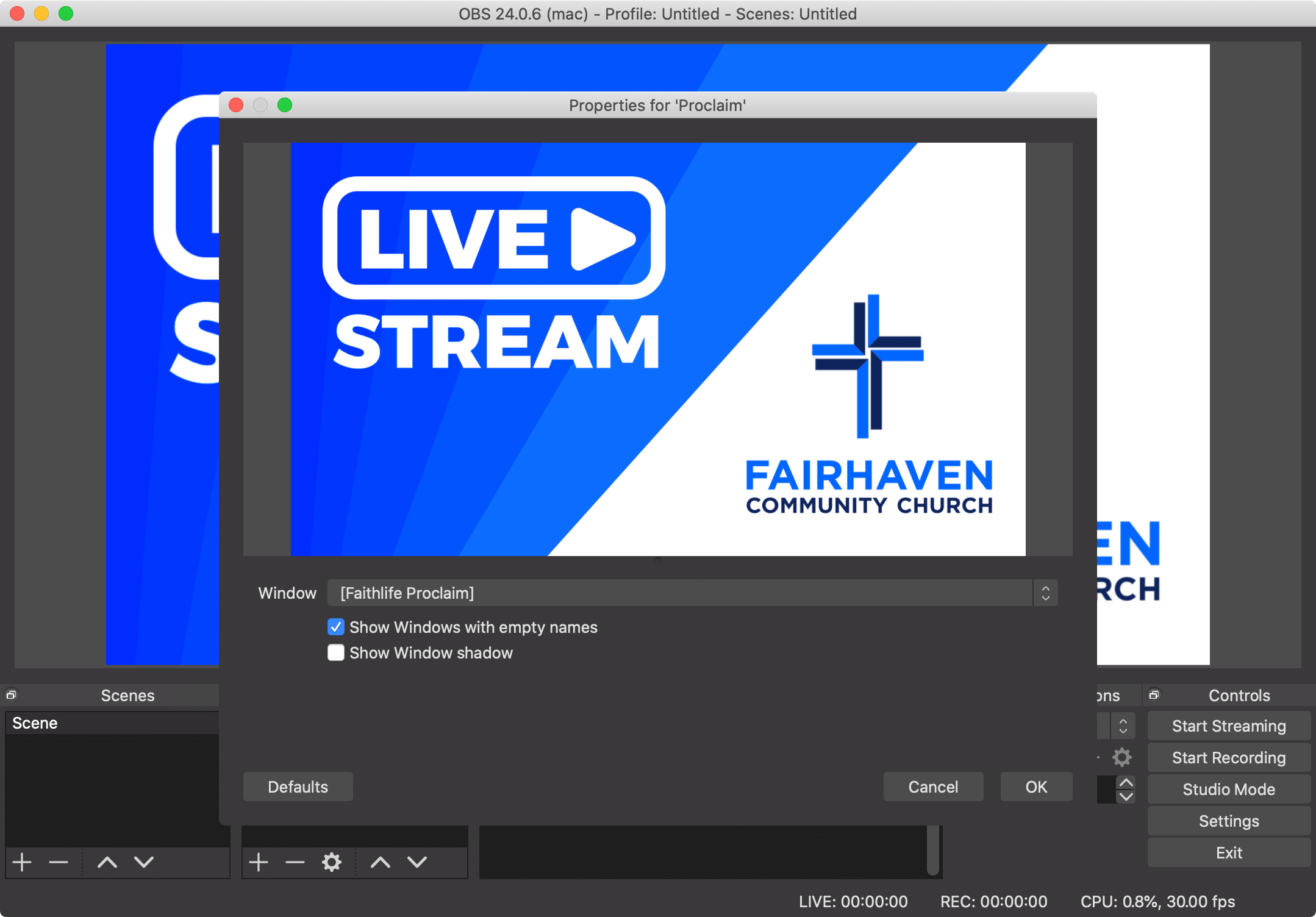Click REC: 00:00:00 status text
The height and width of the screenshot is (917, 1316).
(993, 901)
